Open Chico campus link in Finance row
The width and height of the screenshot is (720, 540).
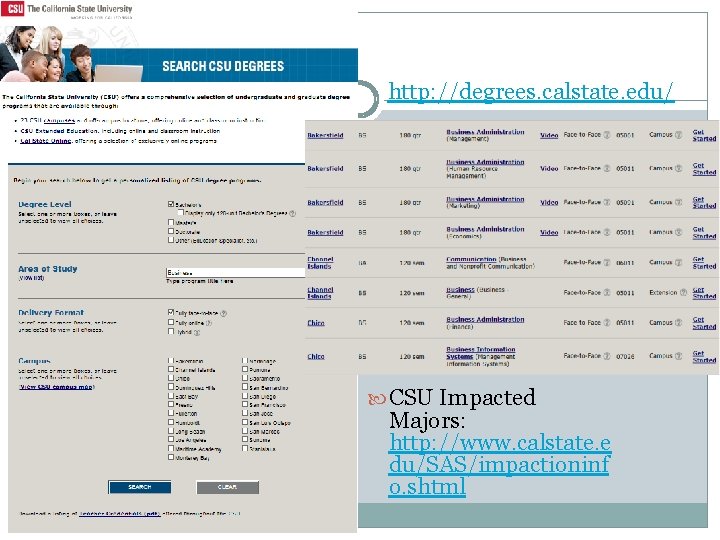coord(316,323)
